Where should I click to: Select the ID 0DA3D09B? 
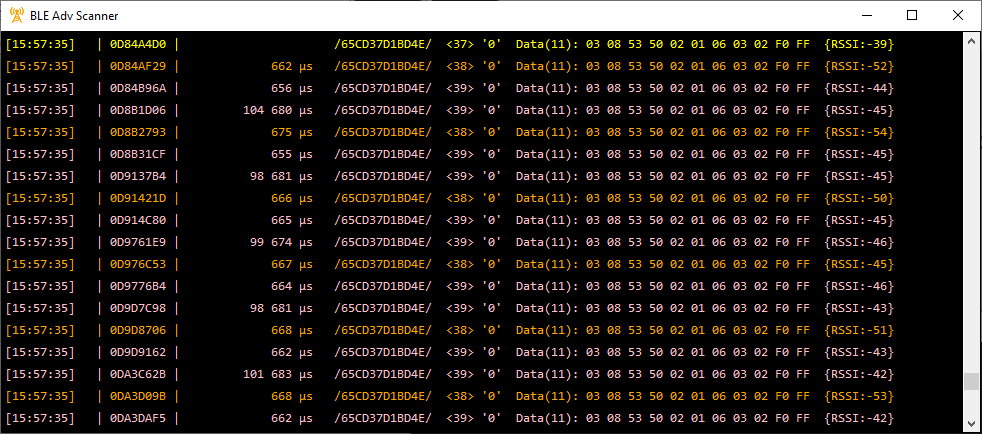(138, 396)
